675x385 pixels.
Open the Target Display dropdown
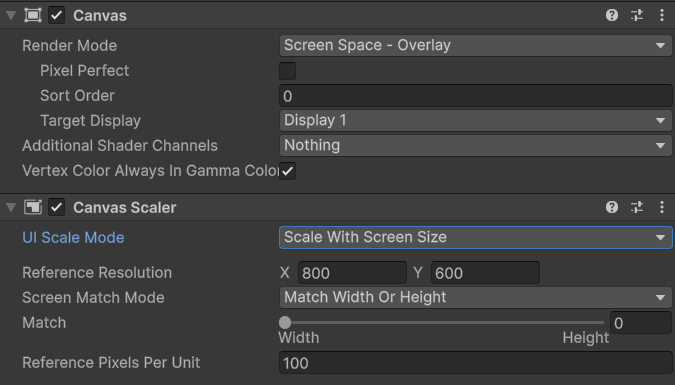[475, 121]
